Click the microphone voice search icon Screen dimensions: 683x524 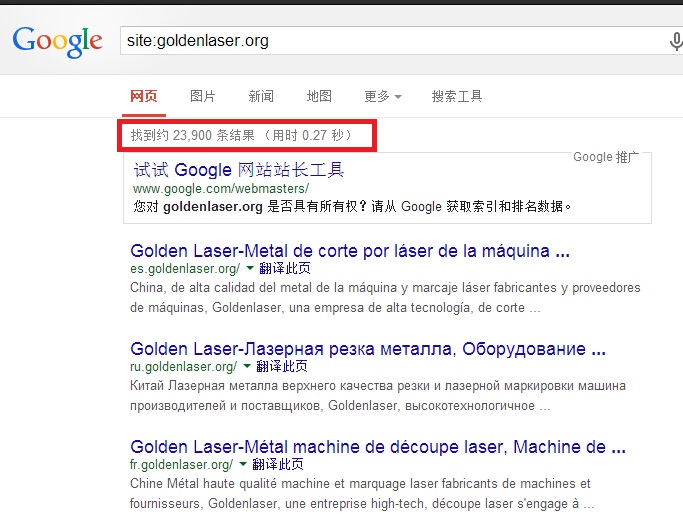(x=676, y=41)
